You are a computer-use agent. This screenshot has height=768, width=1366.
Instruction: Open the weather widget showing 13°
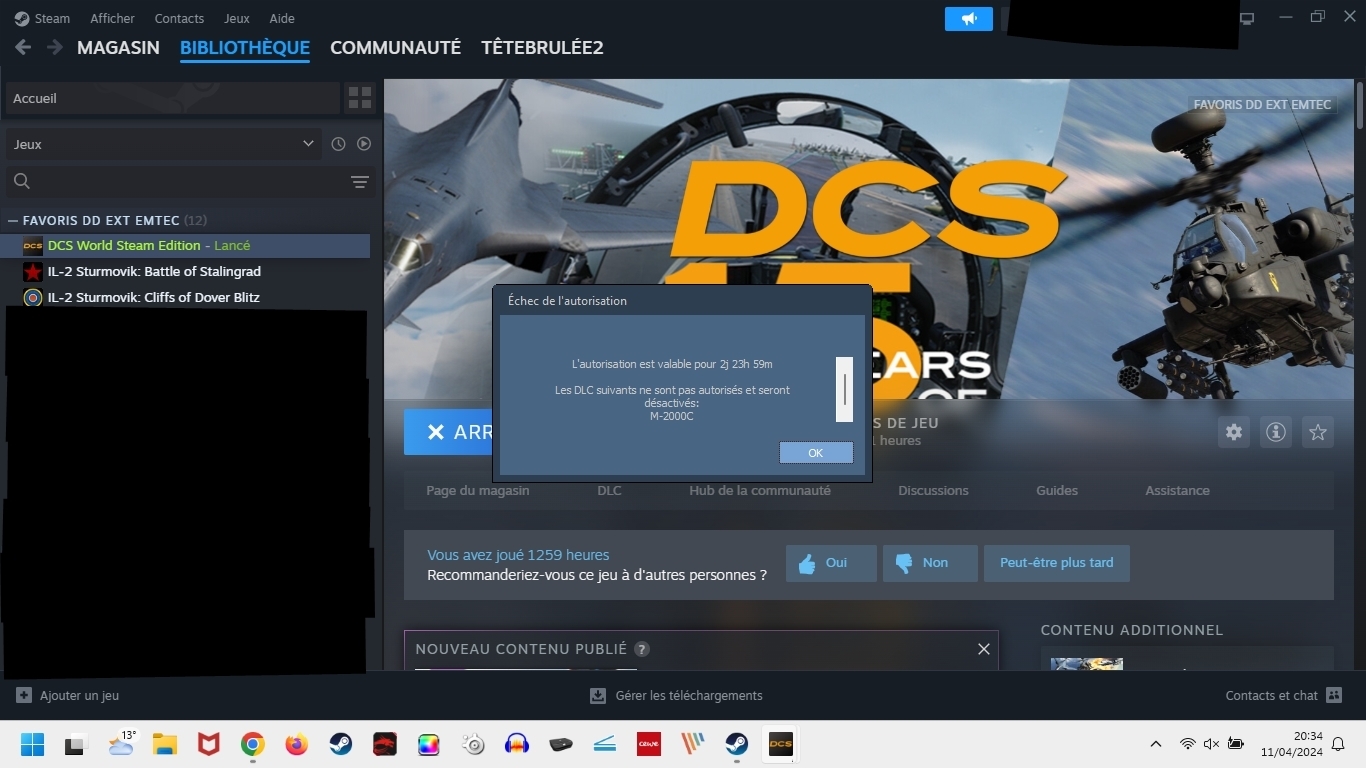point(121,744)
